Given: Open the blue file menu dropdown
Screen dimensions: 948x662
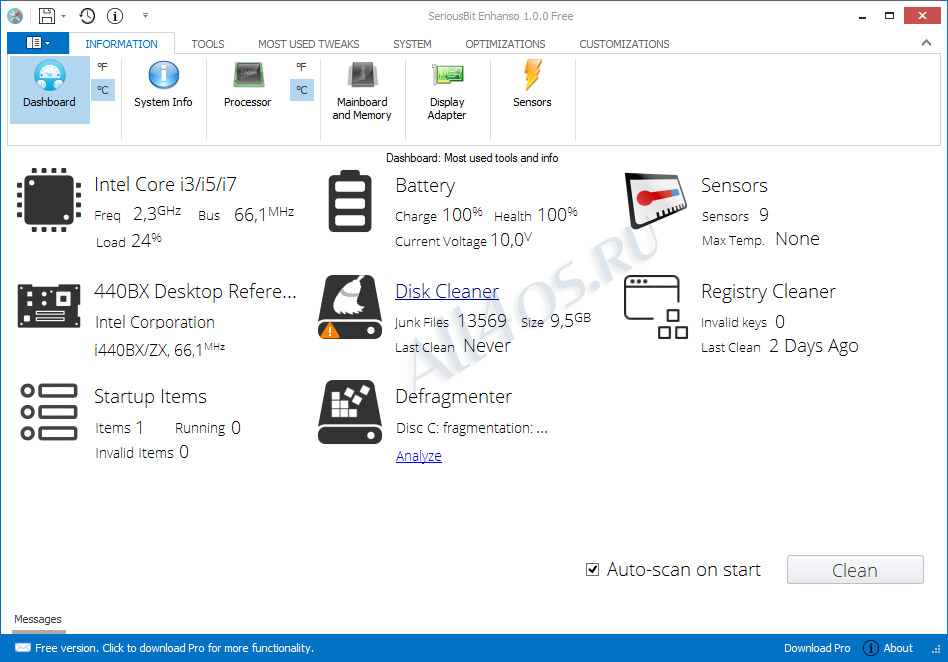Looking at the screenshot, I should [38, 43].
